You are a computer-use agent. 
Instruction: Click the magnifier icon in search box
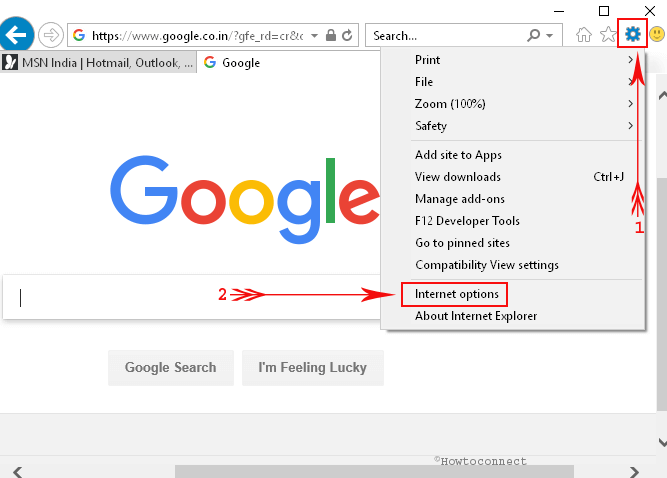[533, 35]
